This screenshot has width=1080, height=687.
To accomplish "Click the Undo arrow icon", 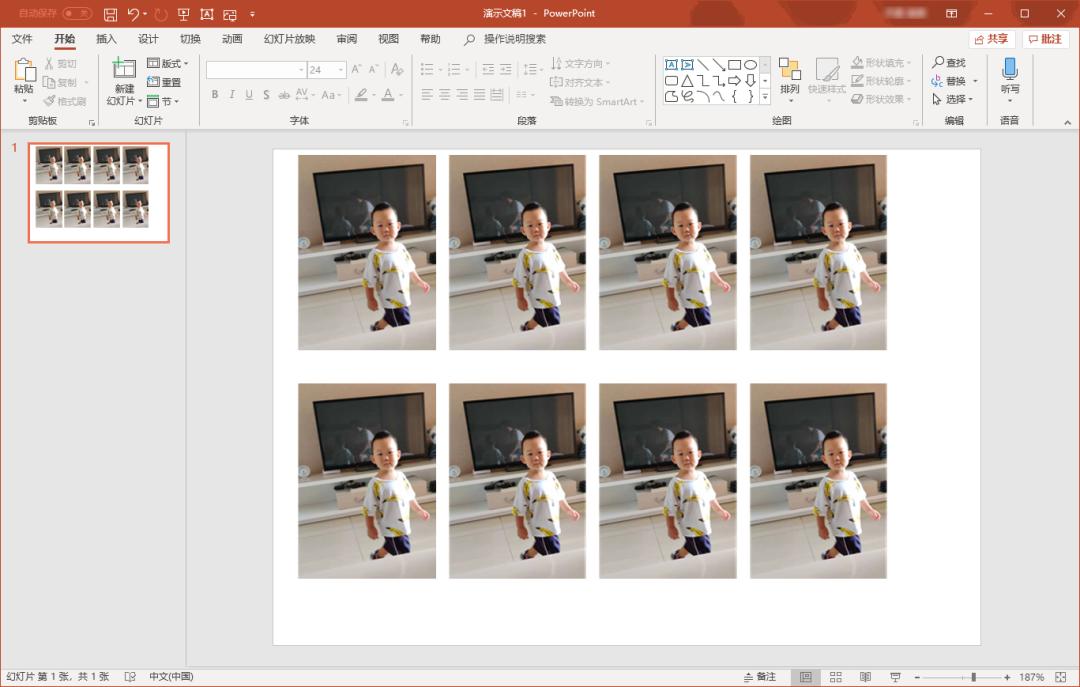I will click(x=133, y=14).
